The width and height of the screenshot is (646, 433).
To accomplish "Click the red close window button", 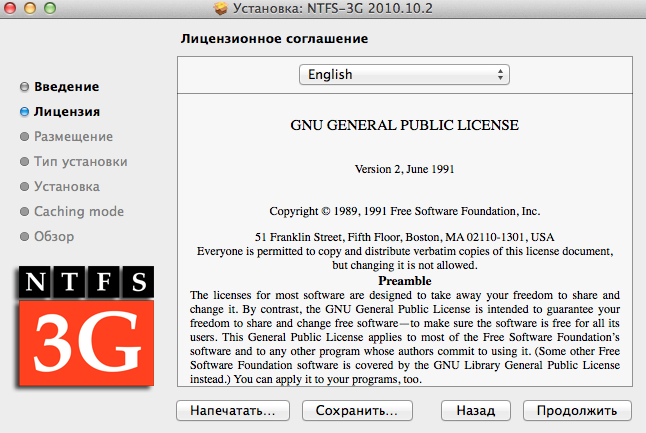I will pyautogui.click(x=10, y=8).
